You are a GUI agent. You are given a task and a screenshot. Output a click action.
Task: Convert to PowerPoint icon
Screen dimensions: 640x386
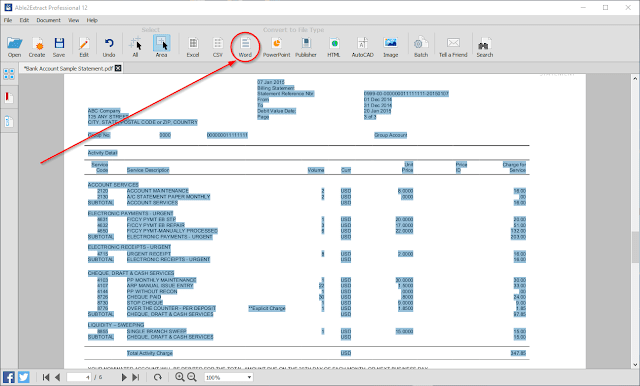[x=276, y=47]
